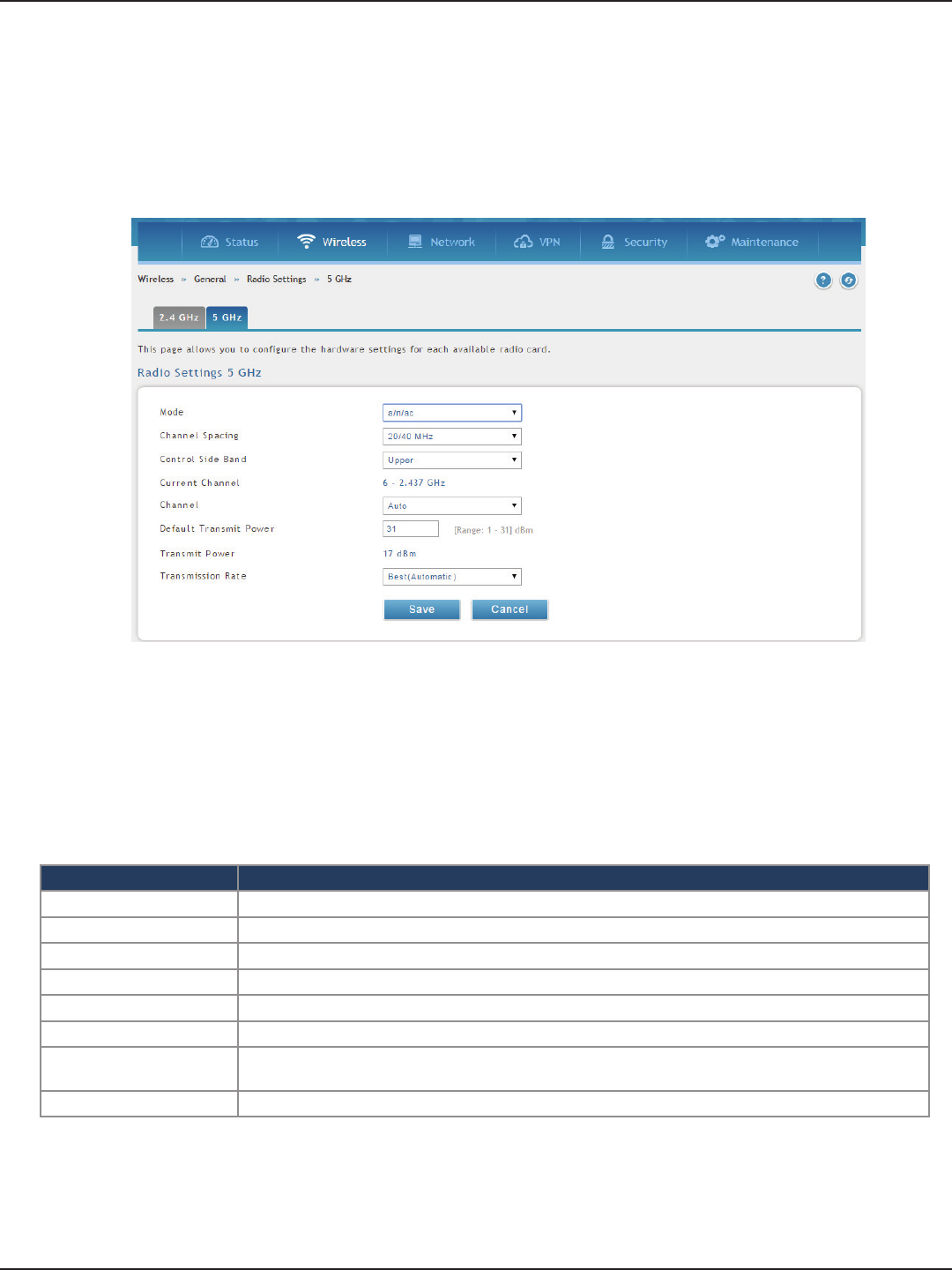Image resolution: width=952 pixels, height=1270 pixels.
Task: Open the Wireless menu
Action: pyautogui.click(x=332, y=242)
